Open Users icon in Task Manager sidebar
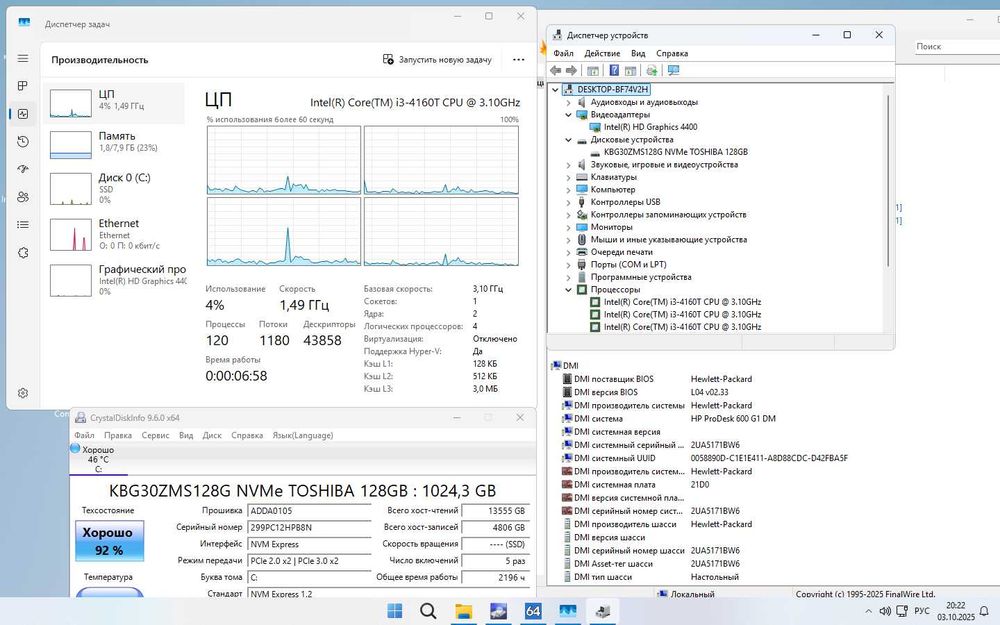The width and height of the screenshot is (1000, 625). [23, 197]
